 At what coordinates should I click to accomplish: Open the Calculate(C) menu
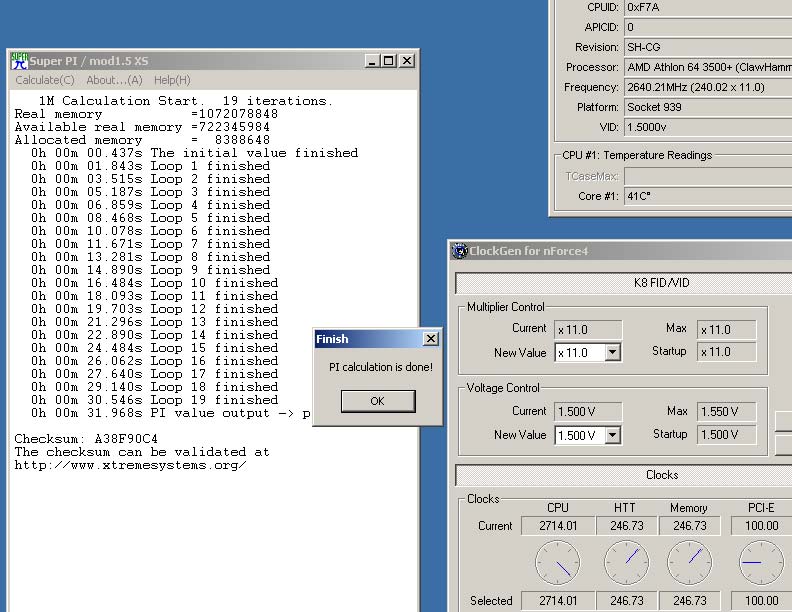click(x=45, y=80)
